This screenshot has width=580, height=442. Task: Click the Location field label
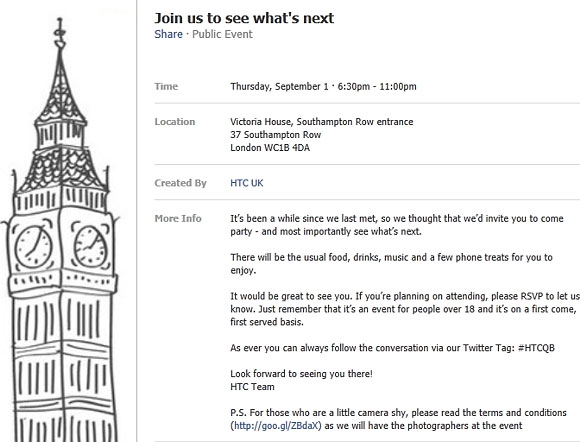(x=175, y=122)
